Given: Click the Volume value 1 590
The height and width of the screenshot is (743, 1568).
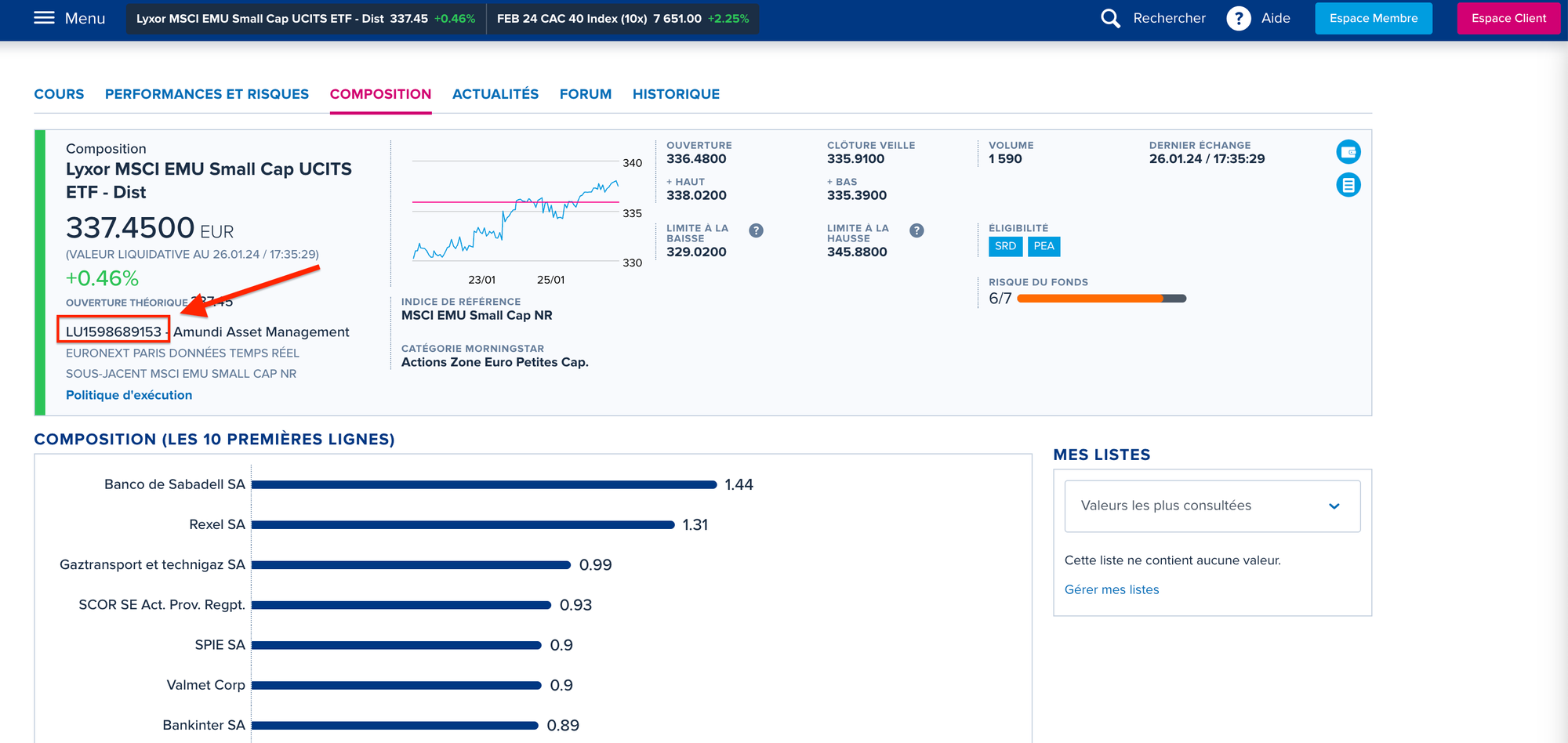Looking at the screenshot, I should (1005, 158).
